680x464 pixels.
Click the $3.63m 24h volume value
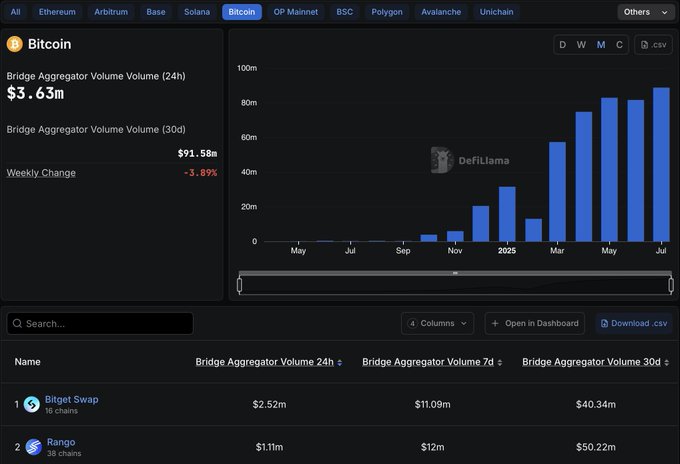(36, 93)
